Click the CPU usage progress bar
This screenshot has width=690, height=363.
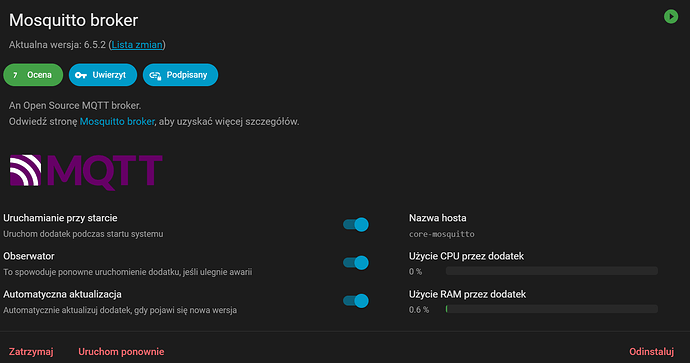pos(552,271)
